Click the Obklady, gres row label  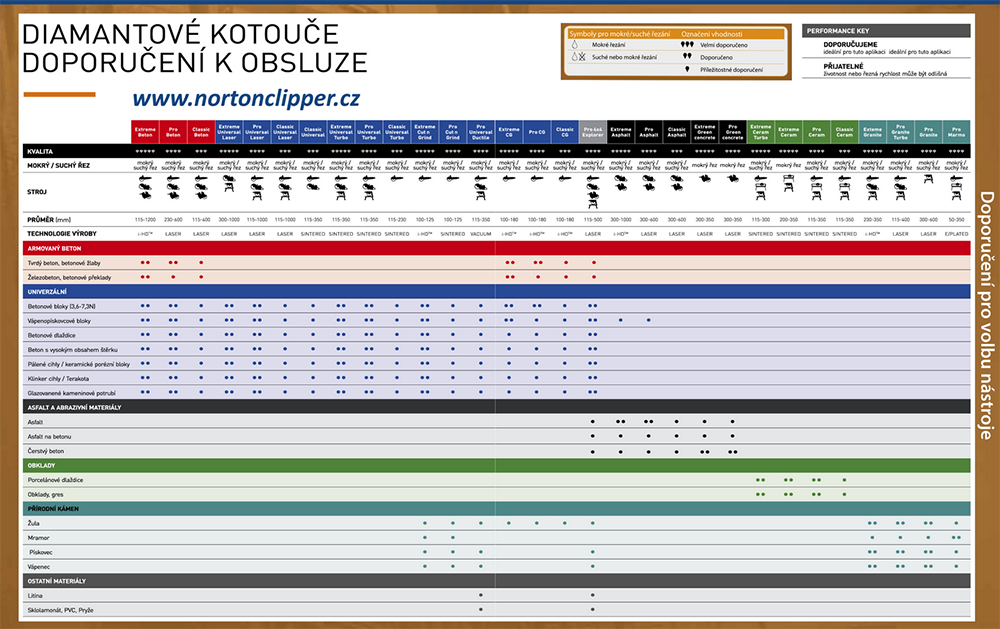[45, 494]
